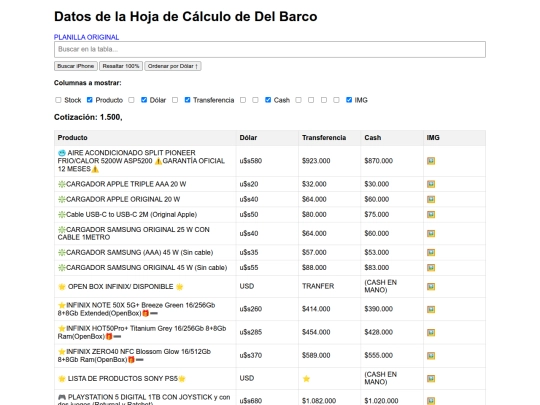Open image icon for CARGADOR SAMSUNG ORIGINAL 25 W
540x405 pixels.
click(x=431, y=233)
